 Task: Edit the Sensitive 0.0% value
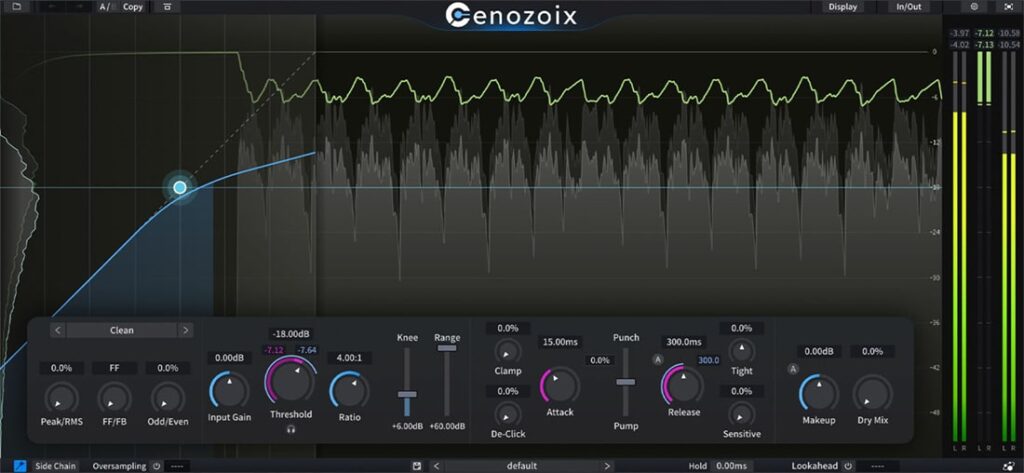[741, 391]
